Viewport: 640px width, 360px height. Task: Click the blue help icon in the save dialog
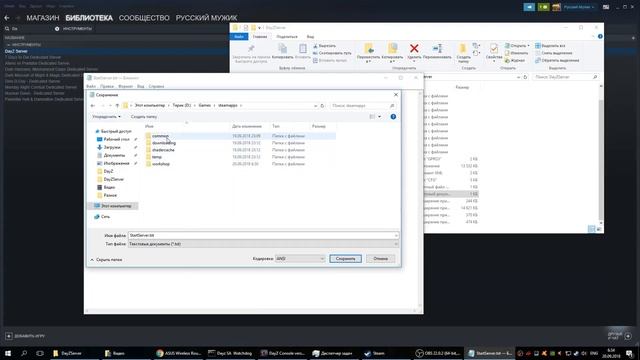(393, 117)
